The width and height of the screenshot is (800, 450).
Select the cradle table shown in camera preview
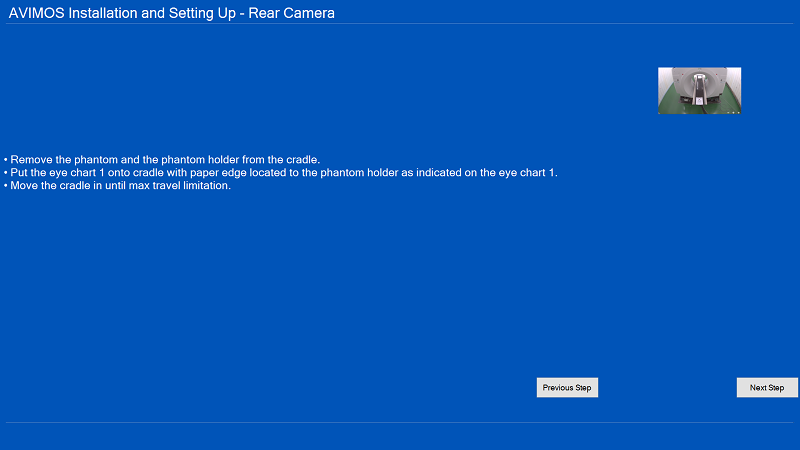[700, 93]
